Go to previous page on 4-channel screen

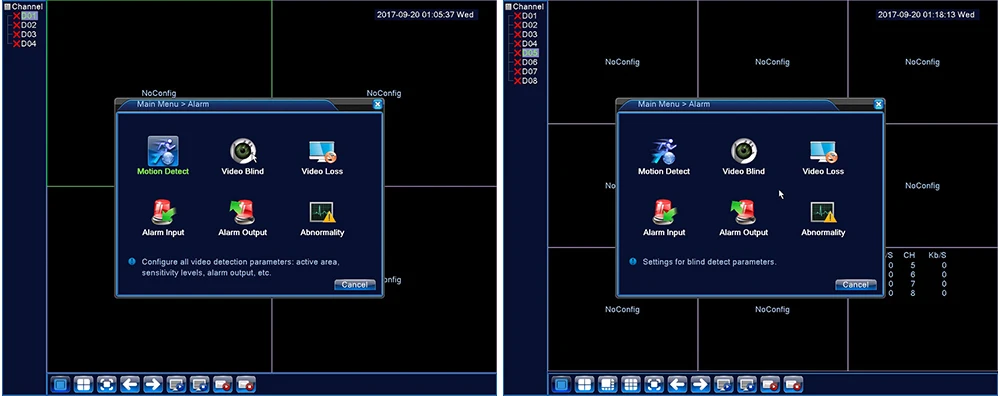[x=130, y=385]
